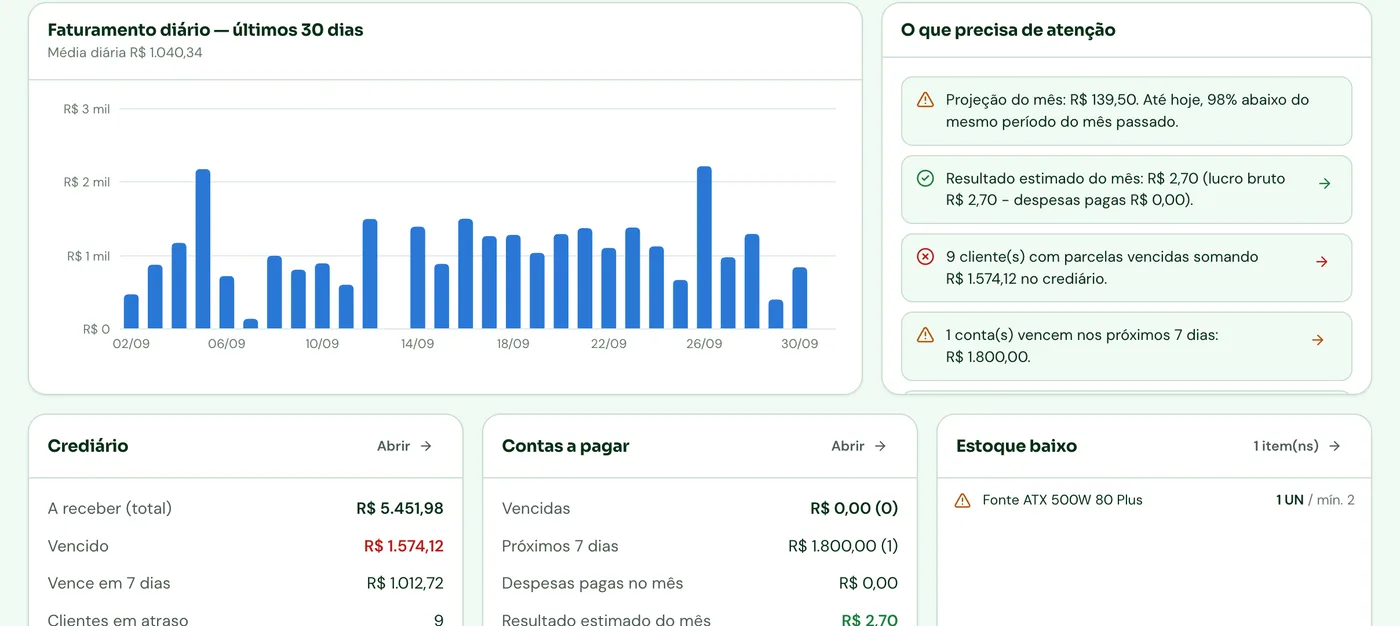Click the Clientes em atraso label
Screen dimensions: 1400x626
tap(118, 620)
